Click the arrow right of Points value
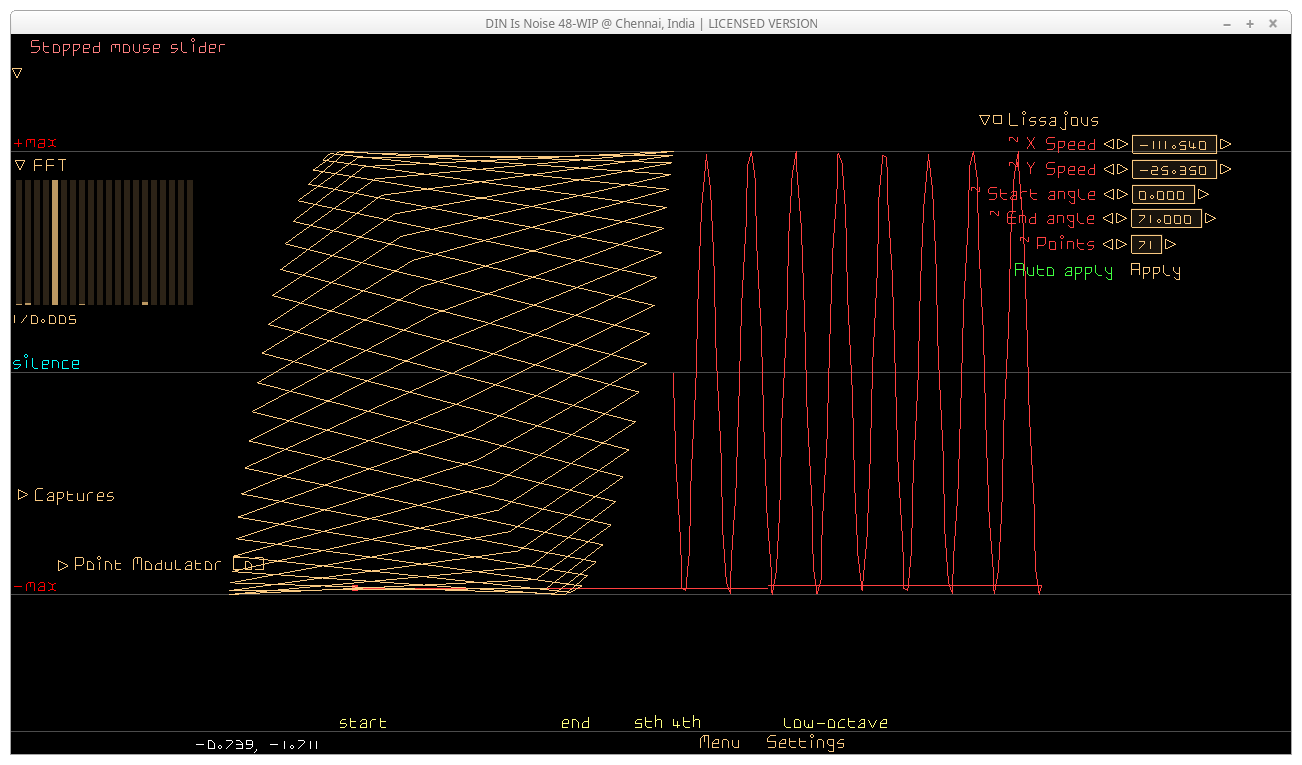The height and width of the screenshot is (765, 1302). tap(1170, 244)
